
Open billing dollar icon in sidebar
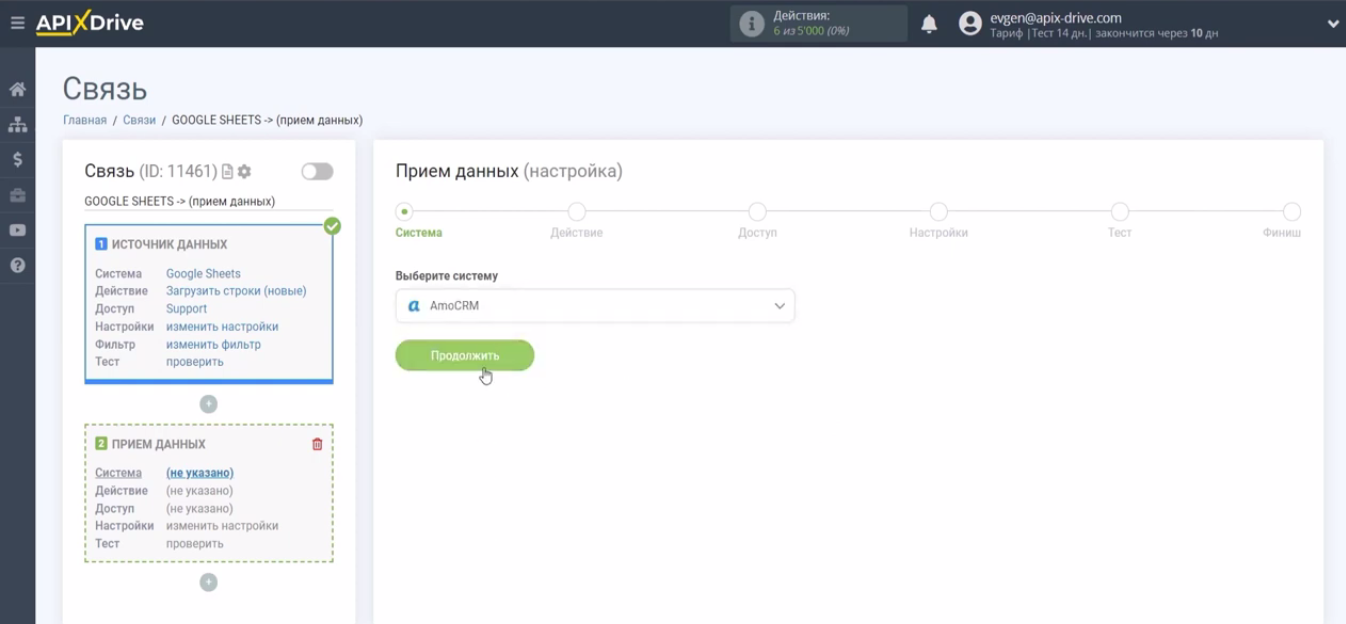click(17, 159)
